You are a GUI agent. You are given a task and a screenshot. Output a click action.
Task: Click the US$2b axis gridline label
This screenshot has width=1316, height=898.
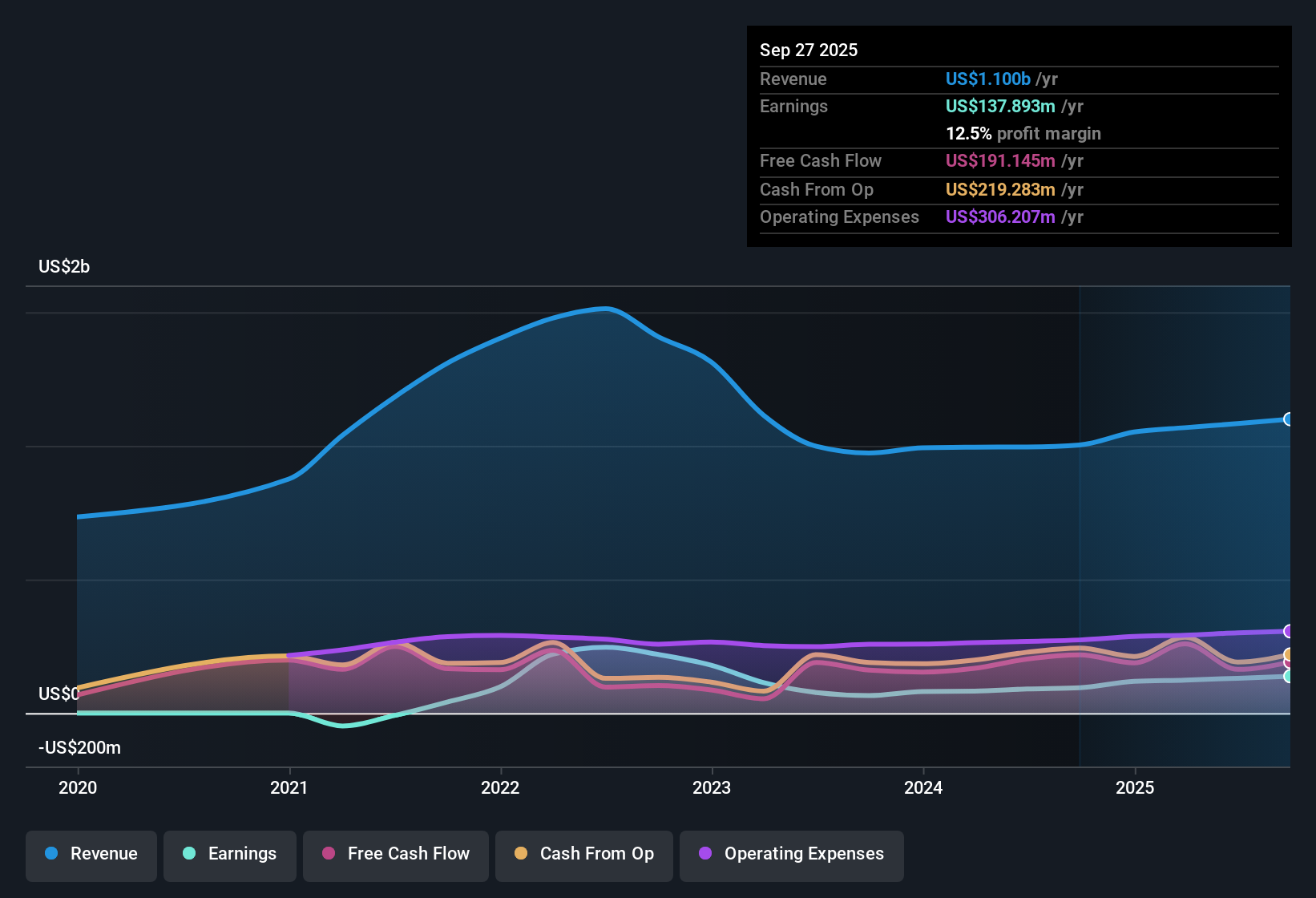coord(64,266)
